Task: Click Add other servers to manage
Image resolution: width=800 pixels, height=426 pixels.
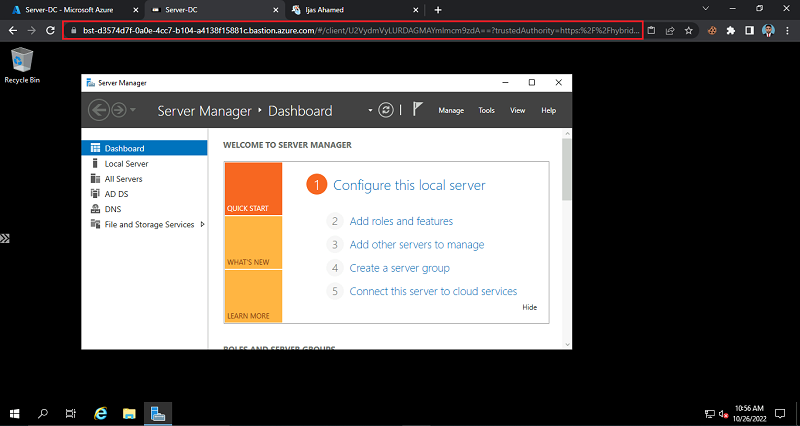Action: (417, 245)
